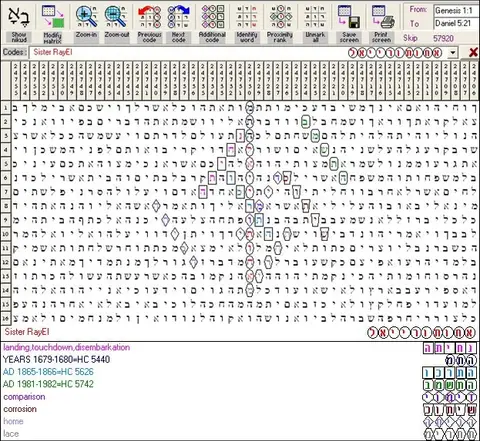Go to Previous code
The width and height of the screenshot is (480, 441).
tap(149, 16)
